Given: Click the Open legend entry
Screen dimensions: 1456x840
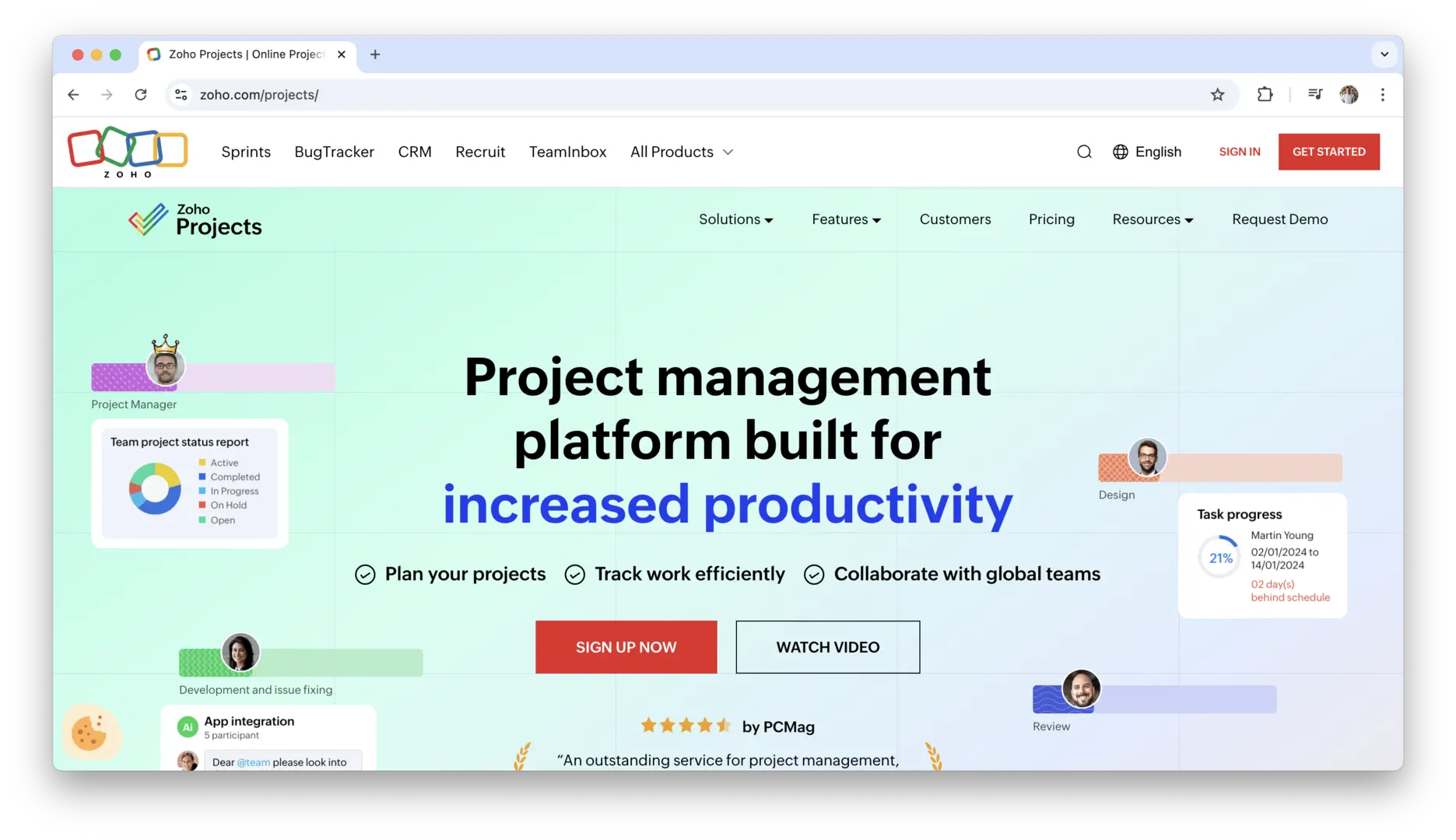Looking at the screenshot, I should 217,520.
